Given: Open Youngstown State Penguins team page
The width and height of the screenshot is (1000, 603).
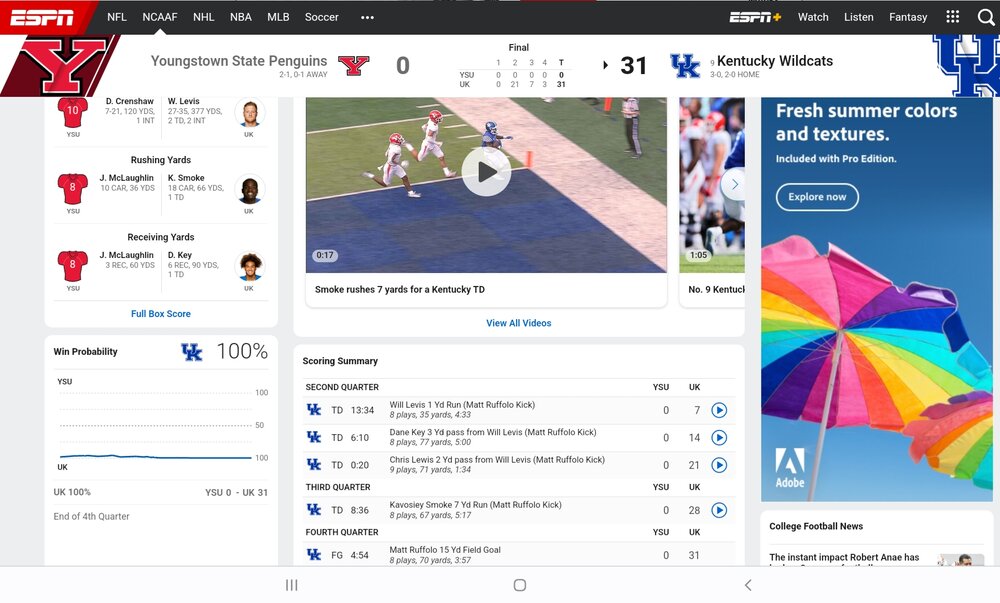Looking at the screenshot, I should [239, 61].
